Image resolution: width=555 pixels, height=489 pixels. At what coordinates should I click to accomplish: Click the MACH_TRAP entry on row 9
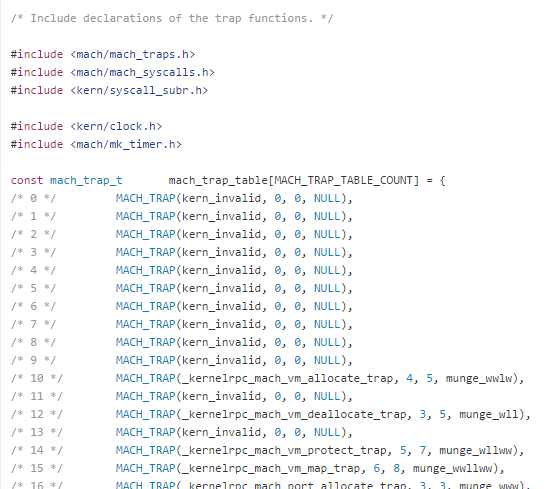234,360
